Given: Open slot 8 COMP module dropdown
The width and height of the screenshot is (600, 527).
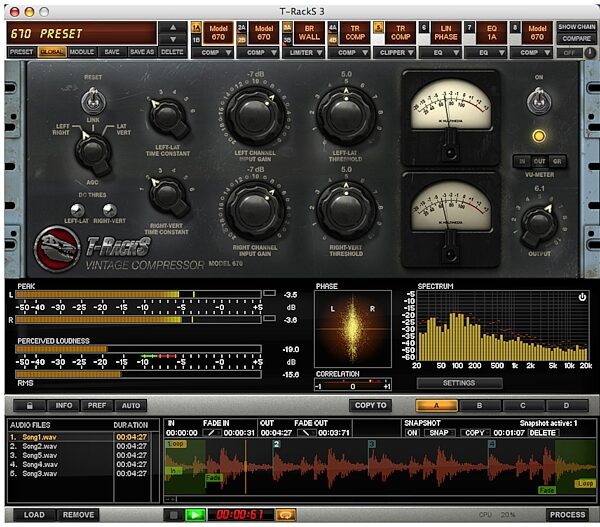Looking at the screenshot, I should [531, 52].
